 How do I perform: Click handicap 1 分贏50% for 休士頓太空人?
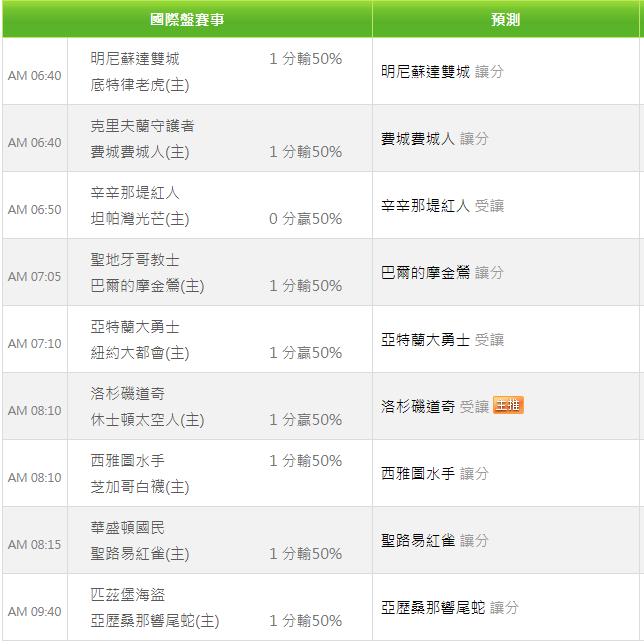click(306, 419)
